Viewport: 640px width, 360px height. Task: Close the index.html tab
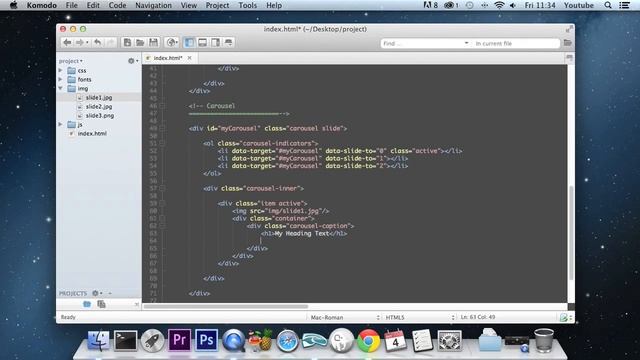[x=189, y=58]
